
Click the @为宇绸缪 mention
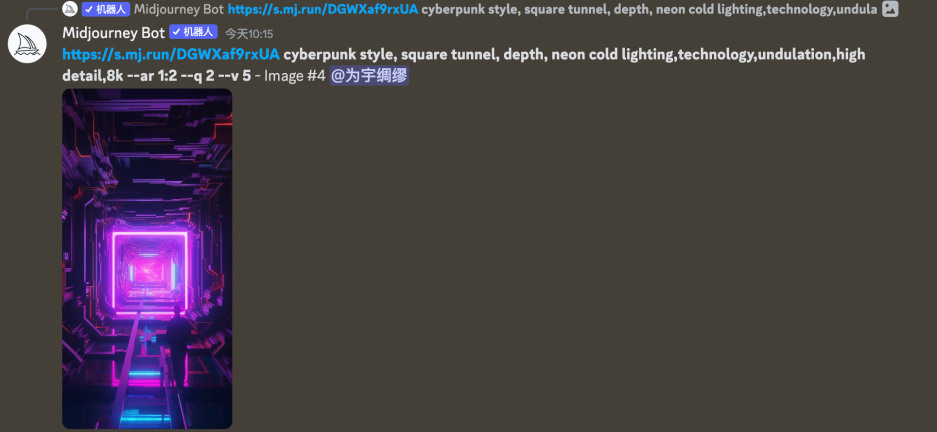click(369, 76)
